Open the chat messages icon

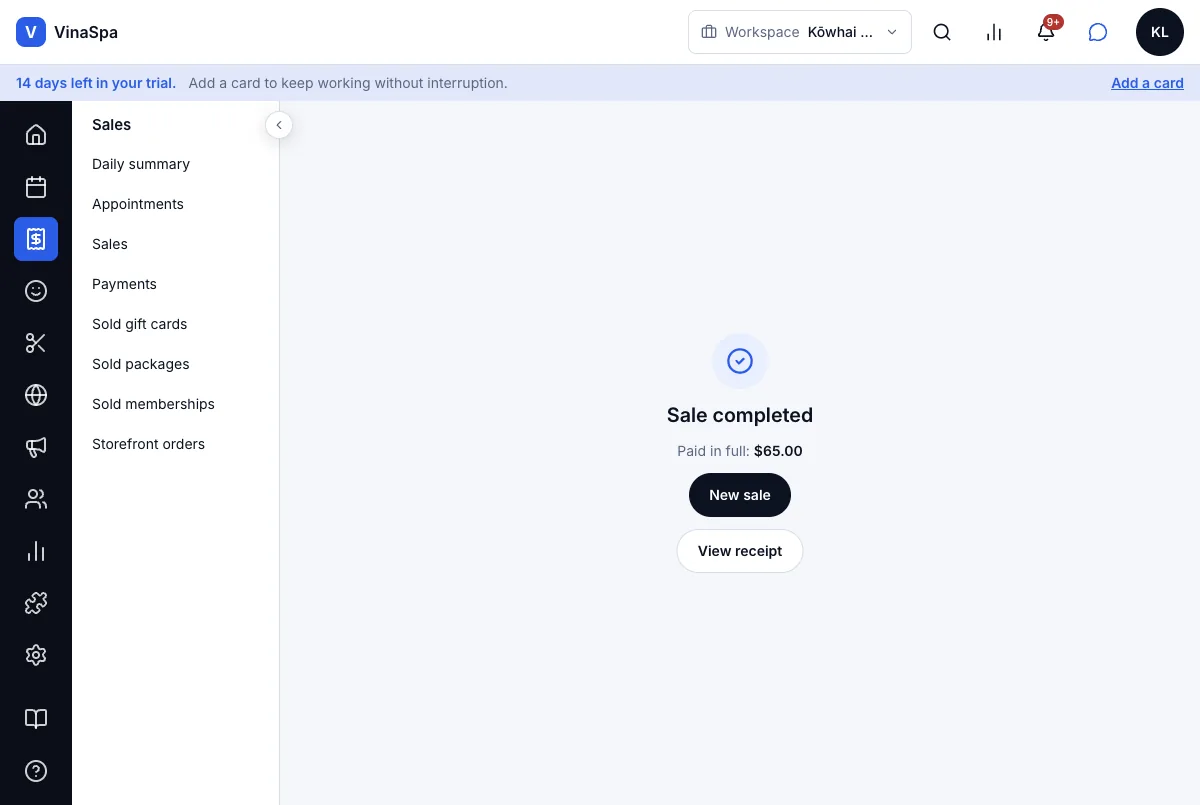coord(1098,32)
